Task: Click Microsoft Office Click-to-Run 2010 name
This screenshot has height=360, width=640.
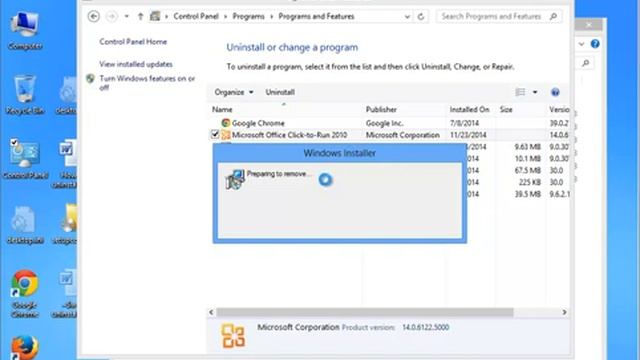Action: point(289,135)
